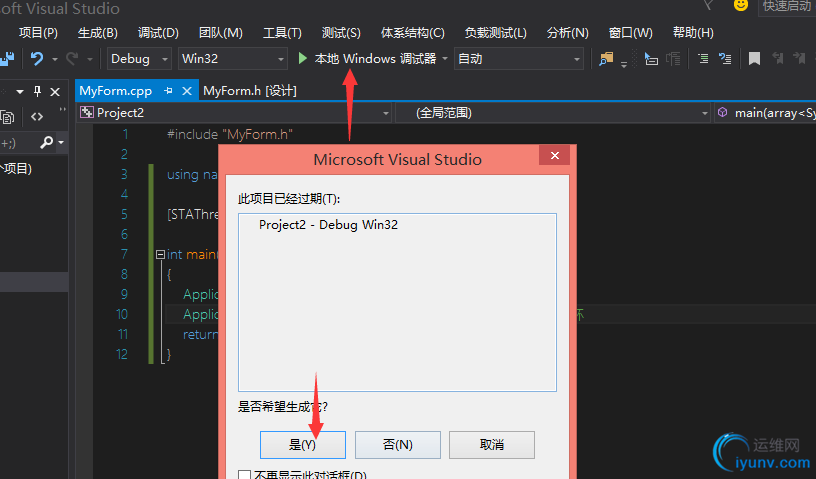
Task: Click the 否(N) button in dialog
Action: tap(398, 445)
